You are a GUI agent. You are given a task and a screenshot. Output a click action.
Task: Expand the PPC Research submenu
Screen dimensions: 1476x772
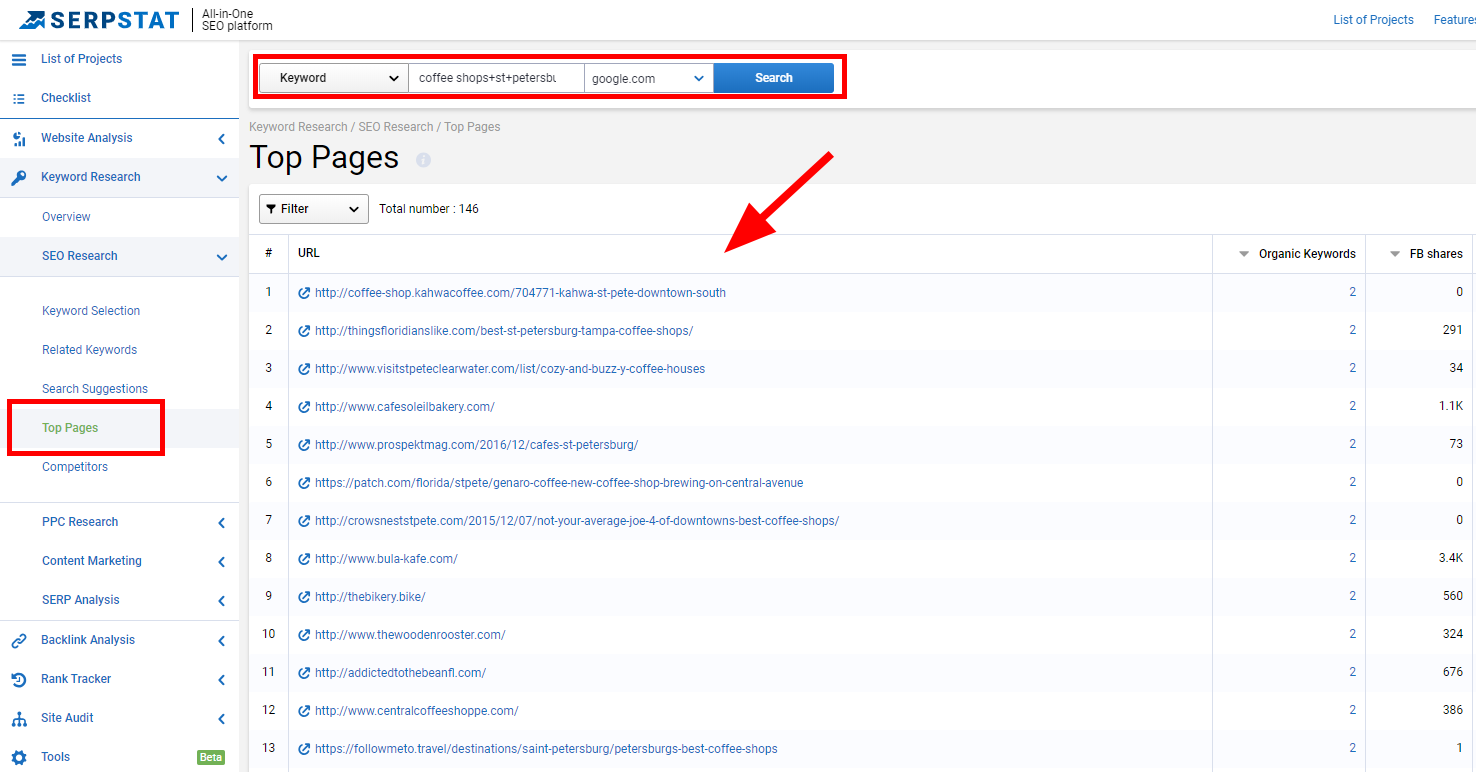tap(221, 522)
